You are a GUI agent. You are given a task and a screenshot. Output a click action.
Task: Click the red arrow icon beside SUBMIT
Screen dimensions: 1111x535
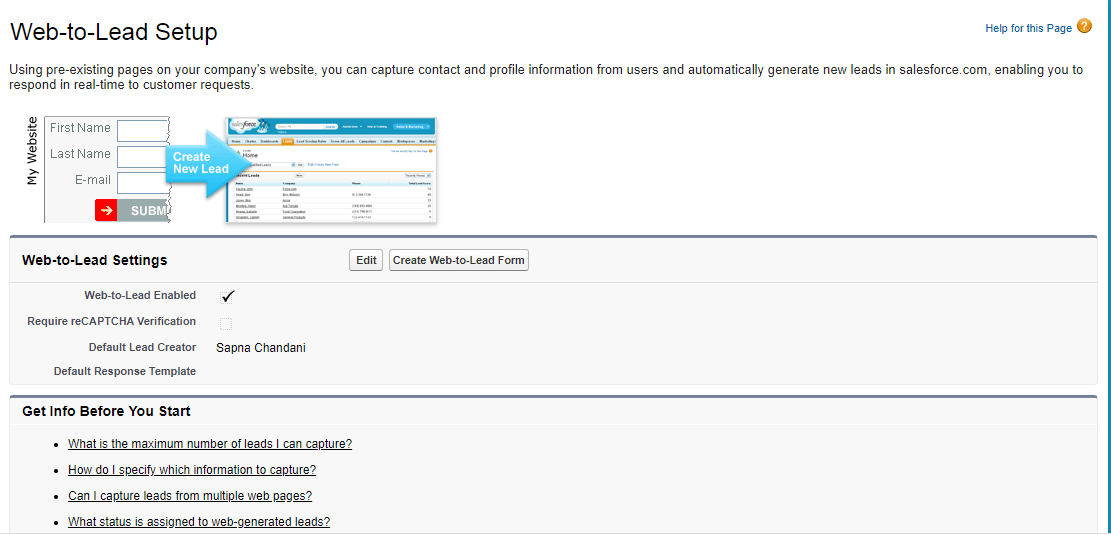click(x=106, y=211)
